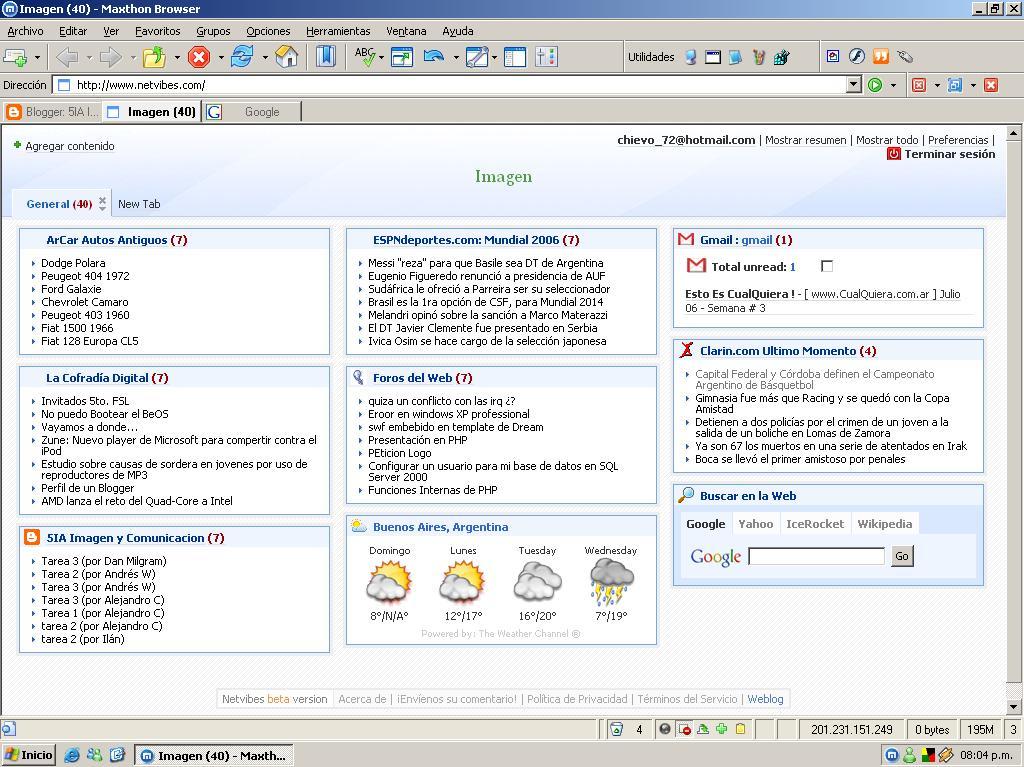Open Perfil de un Blogger item
Image resolution: width=1024 pixels, height=767 pixels.
[x=88, y=487]
